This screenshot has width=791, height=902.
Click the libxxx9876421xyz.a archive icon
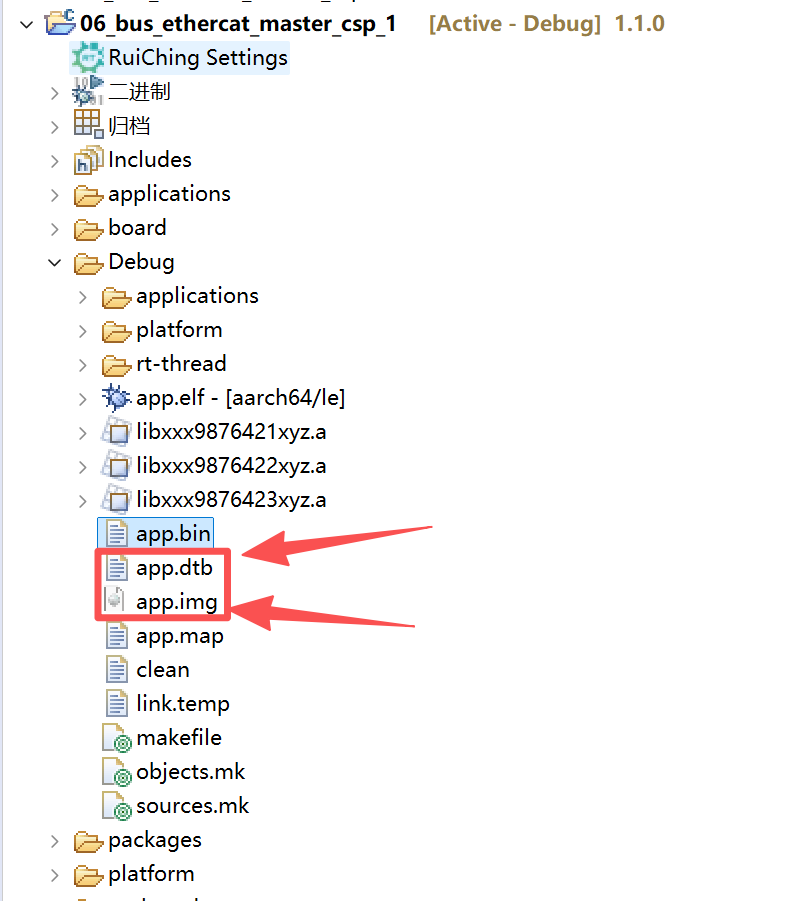116,432
